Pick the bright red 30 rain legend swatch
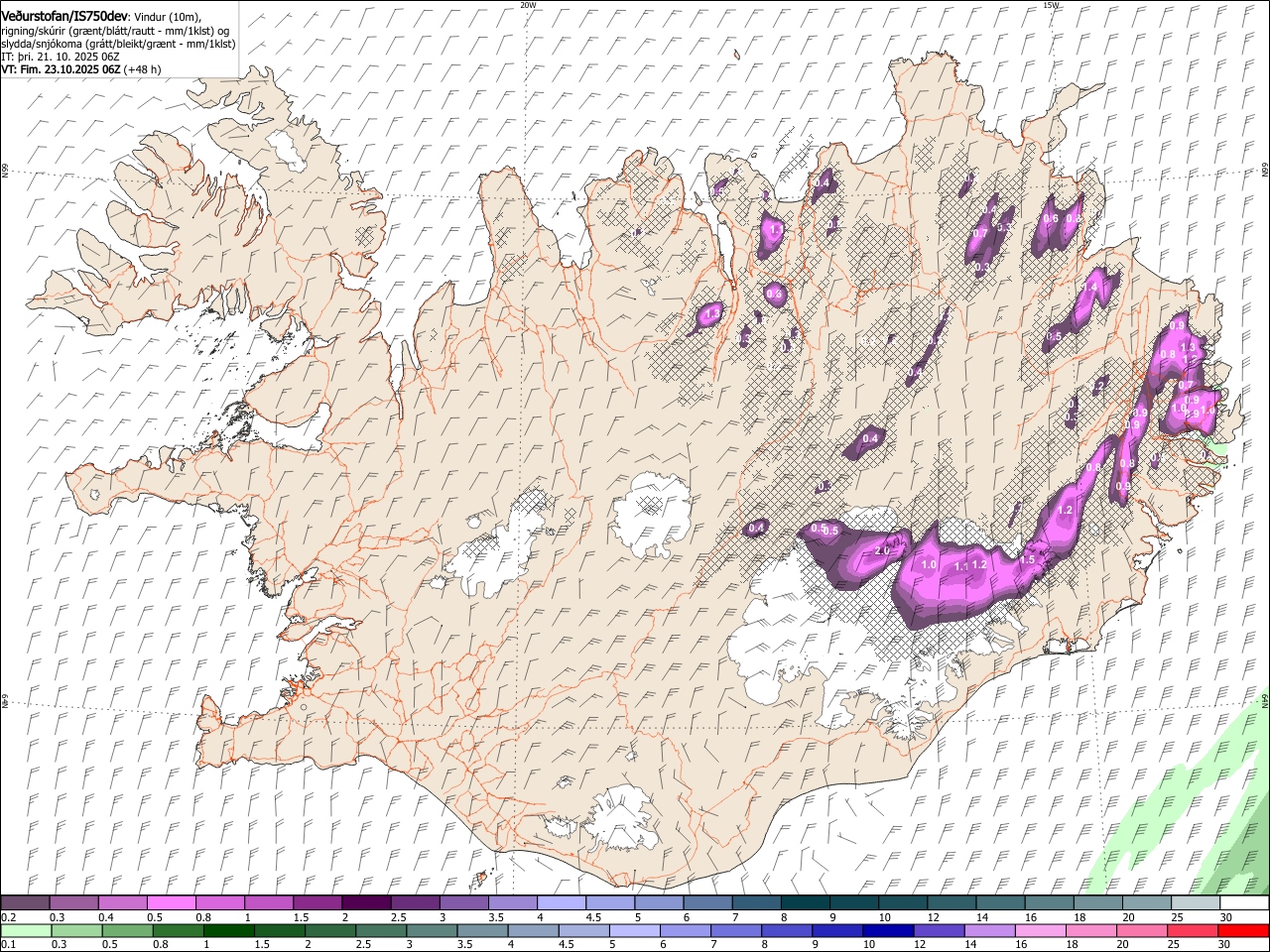This screenshot has height=952, width=1270. click(1243, 931)
